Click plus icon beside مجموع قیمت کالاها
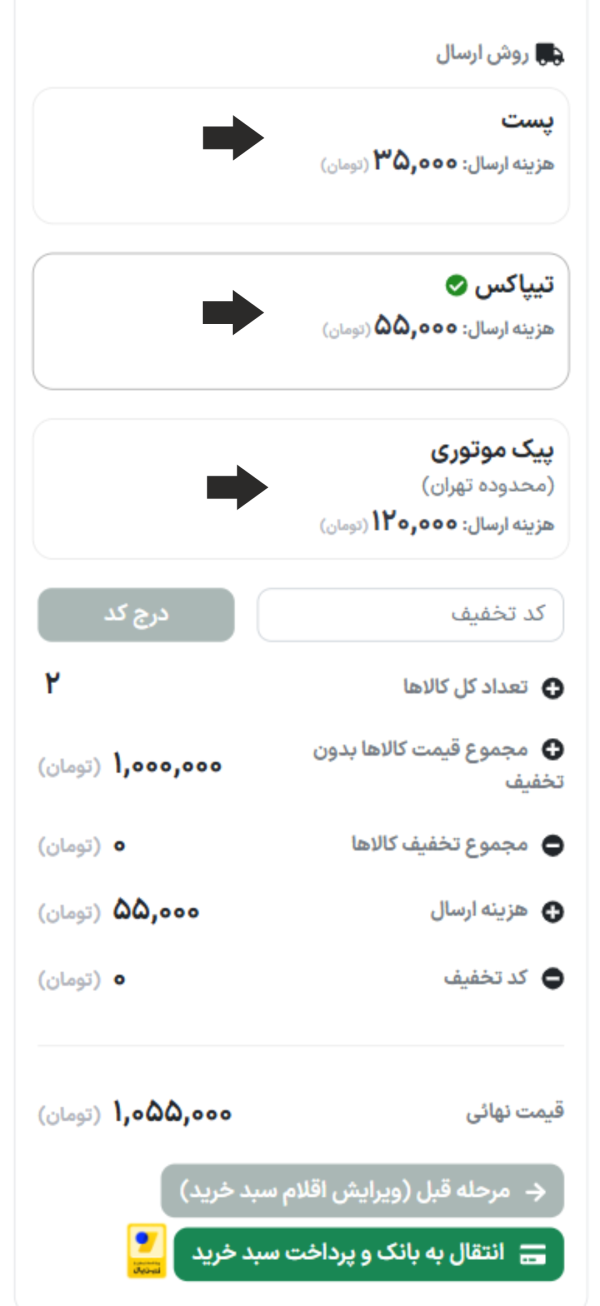Viewport: 600px width, 1306px height. click(x=552, y=749)
